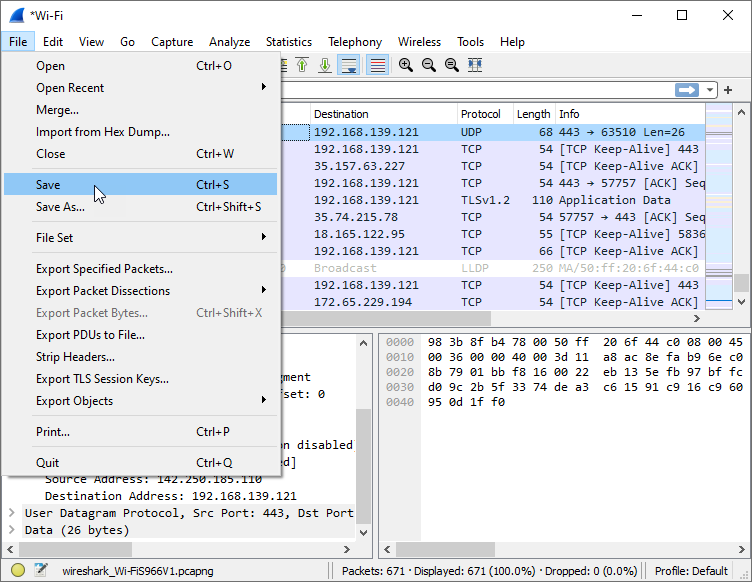Apply display filter with blue arrow button
This screenshot has width=752, height=582.
pyautogui.click(x=687, y=90)
